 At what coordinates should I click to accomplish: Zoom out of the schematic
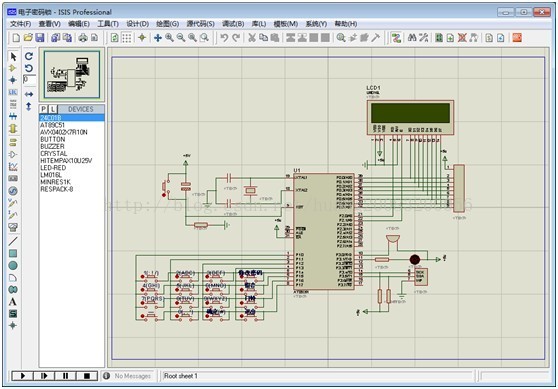tap(181, 38)
